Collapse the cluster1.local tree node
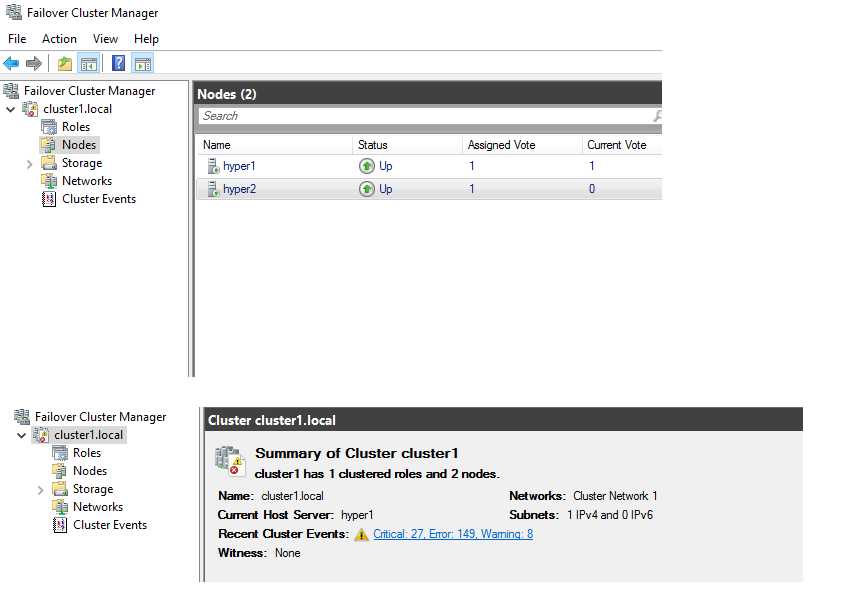 (10, 108)
